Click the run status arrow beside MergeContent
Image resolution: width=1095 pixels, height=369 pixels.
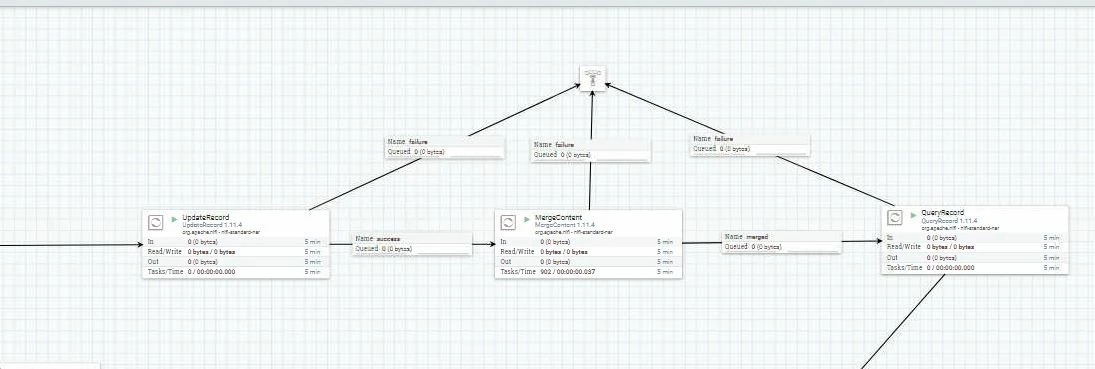tap(527, 218)
